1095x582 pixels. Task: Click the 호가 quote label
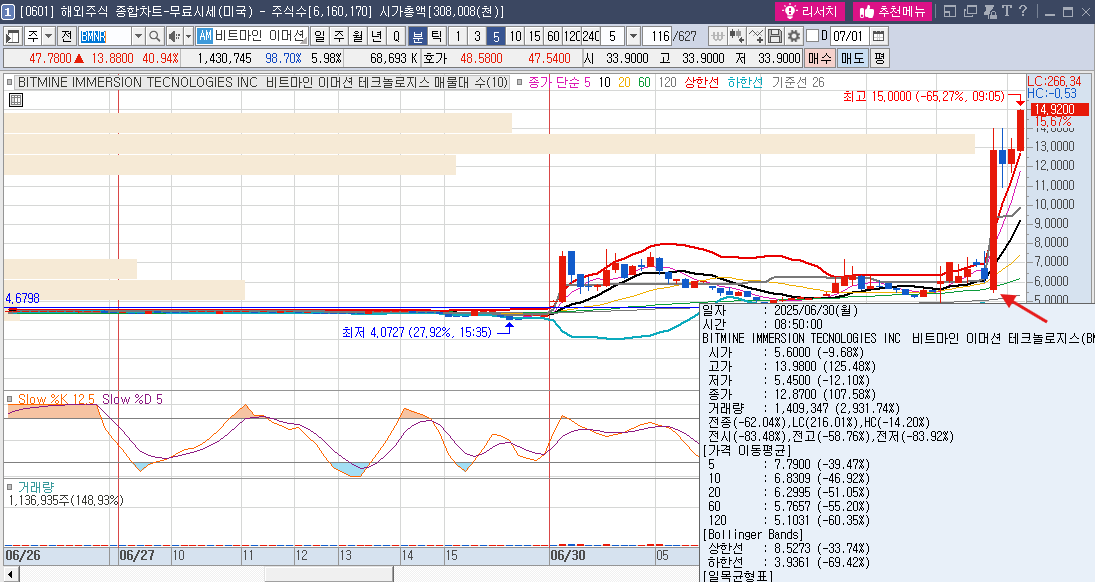[x=434, y=58]
